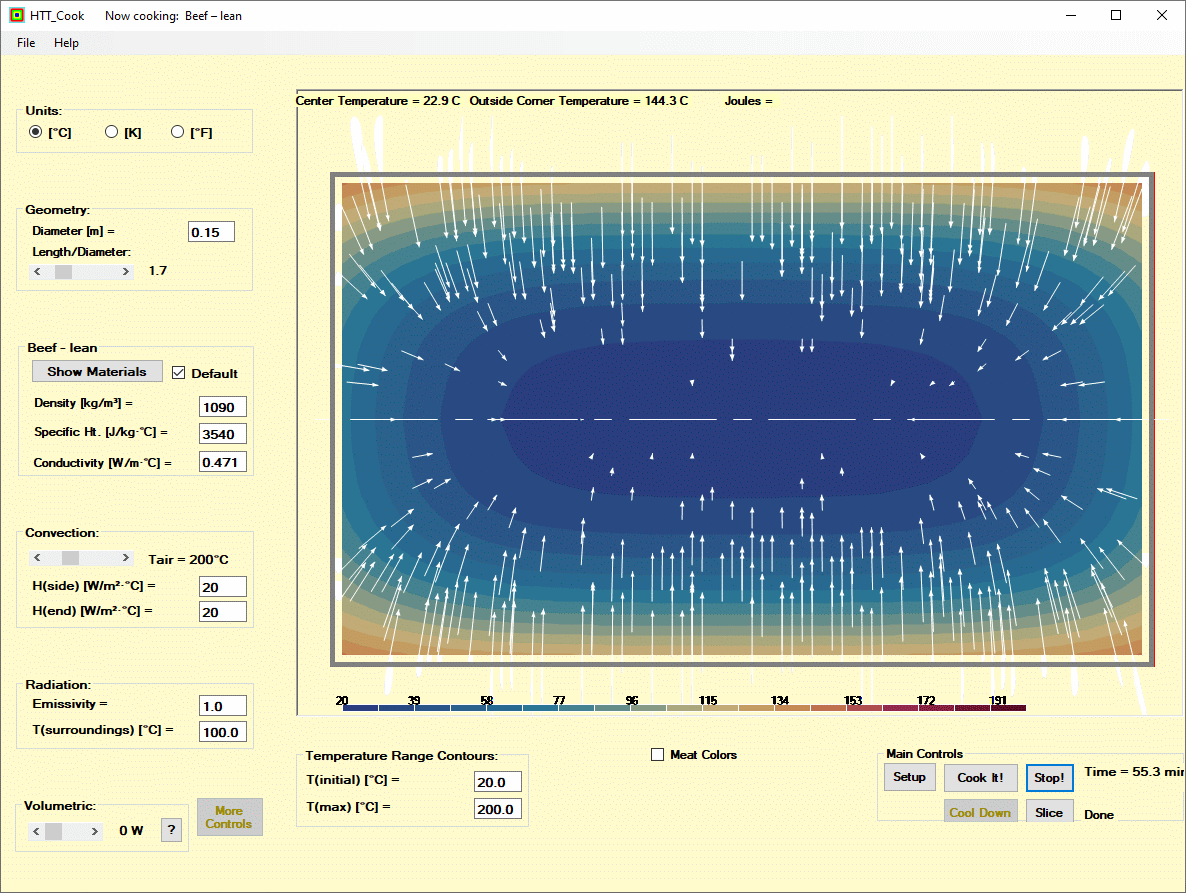Screen dimensions: 1186x893
Task: Click the Diameter [m] input field
Action: [211, 232]
